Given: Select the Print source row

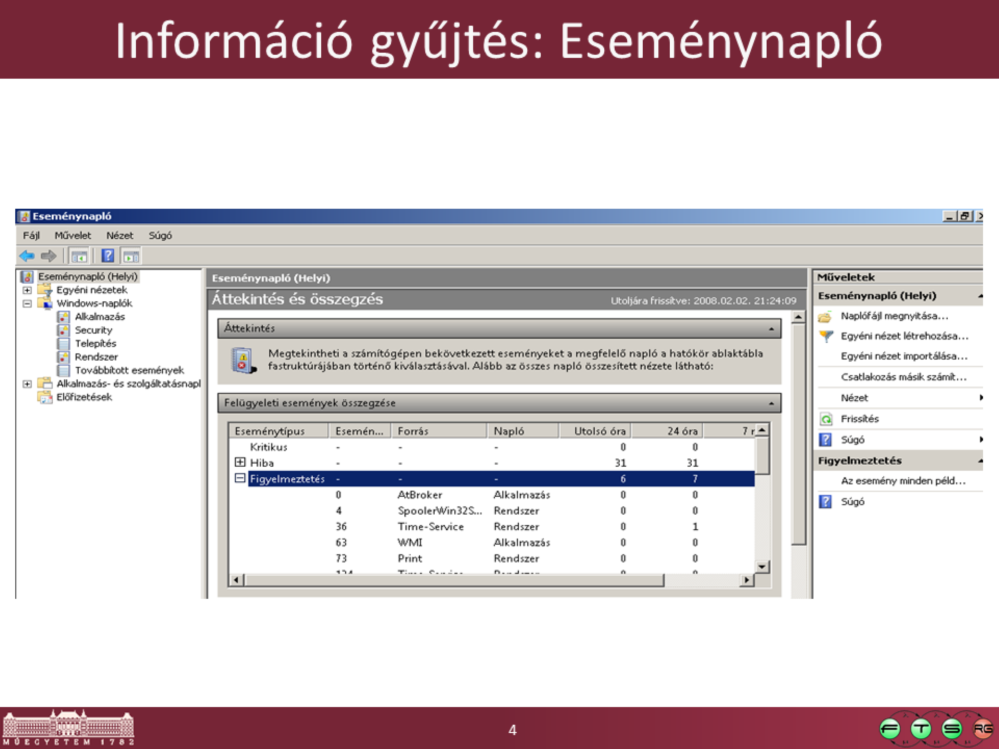Looking at the screenshot, I should tap(492, 559).
